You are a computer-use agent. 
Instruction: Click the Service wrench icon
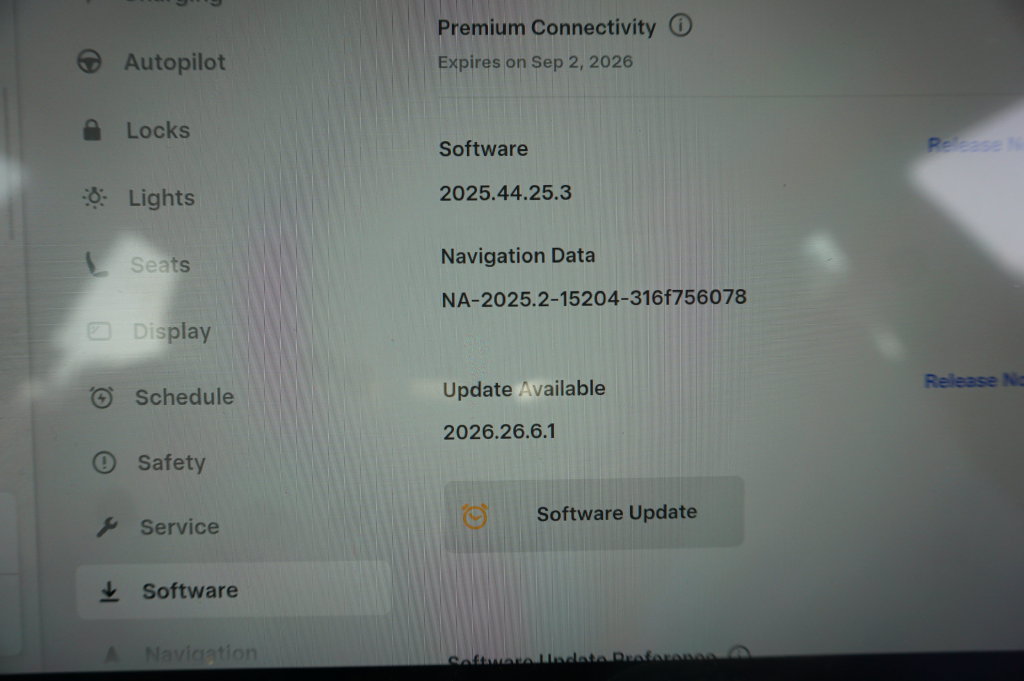tap(106, 526)
